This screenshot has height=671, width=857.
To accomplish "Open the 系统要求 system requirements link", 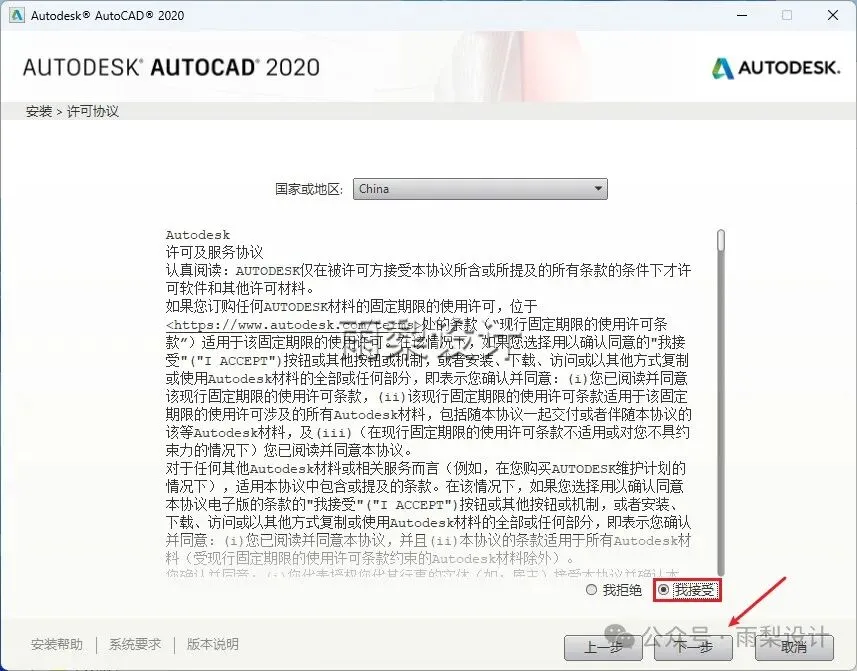I will (135, 644).
